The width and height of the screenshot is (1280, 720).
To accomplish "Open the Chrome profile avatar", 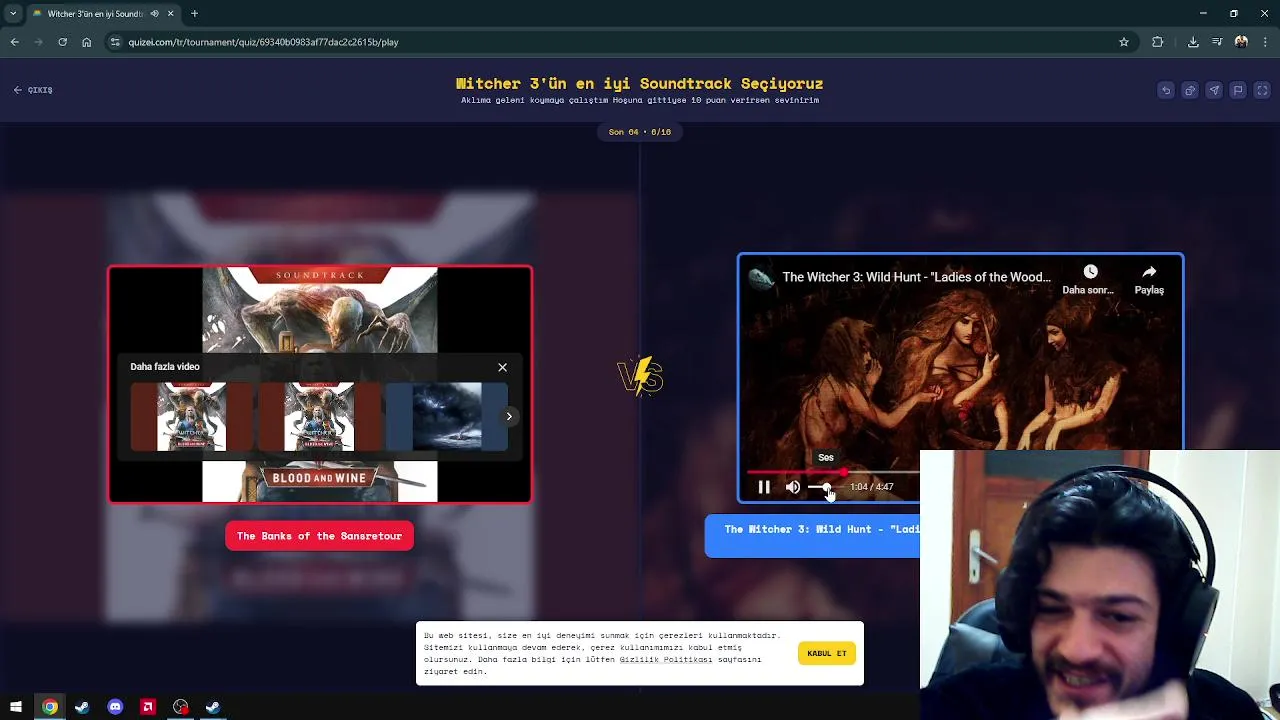I will [1241, 42].
